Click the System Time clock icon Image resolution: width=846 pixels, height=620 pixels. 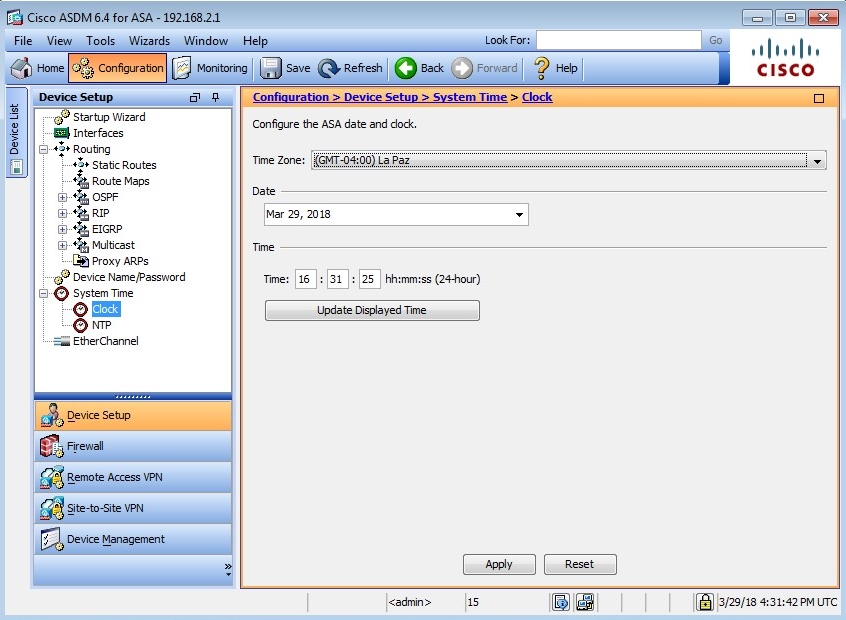(62, 293)
